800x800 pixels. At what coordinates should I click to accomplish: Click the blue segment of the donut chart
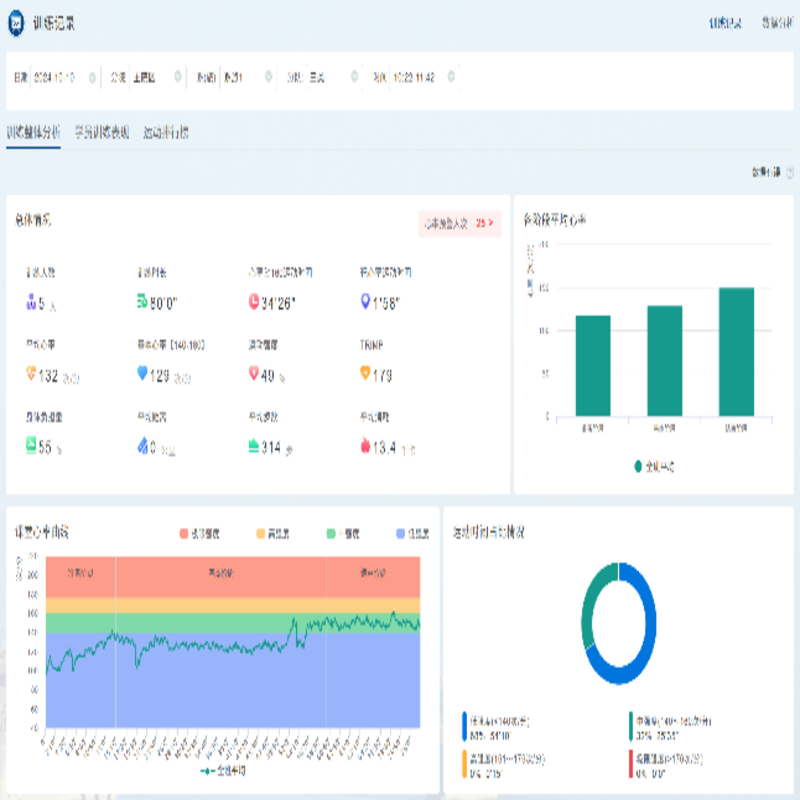click(x=640, y=655)
